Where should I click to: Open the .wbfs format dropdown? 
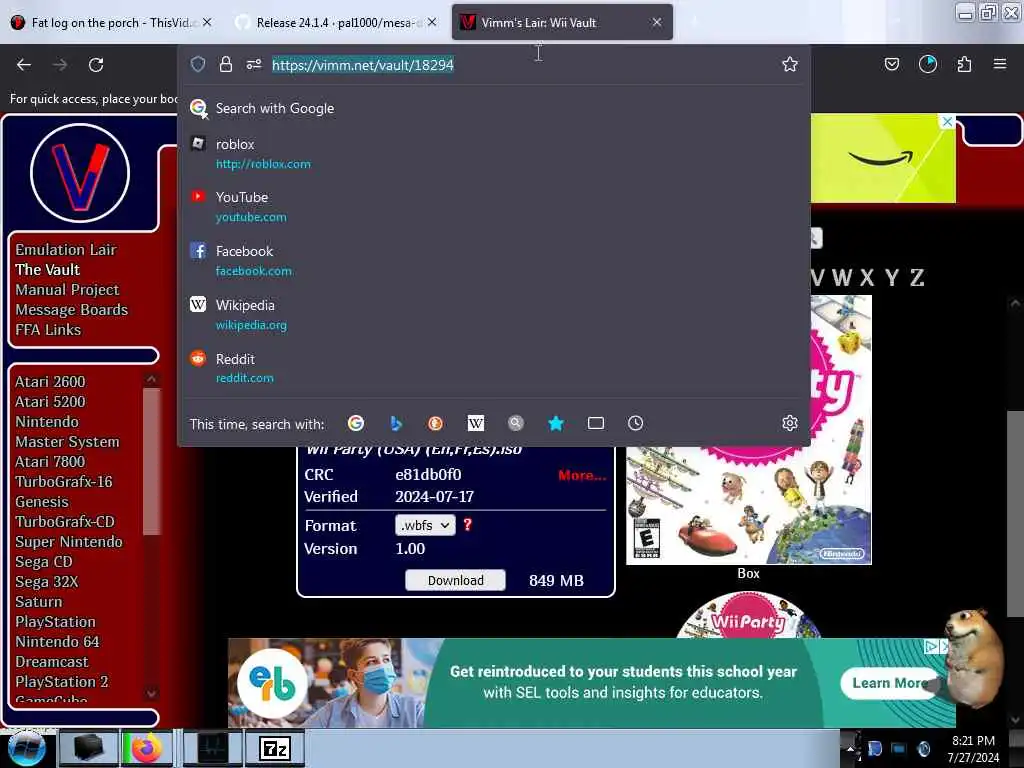425,525
